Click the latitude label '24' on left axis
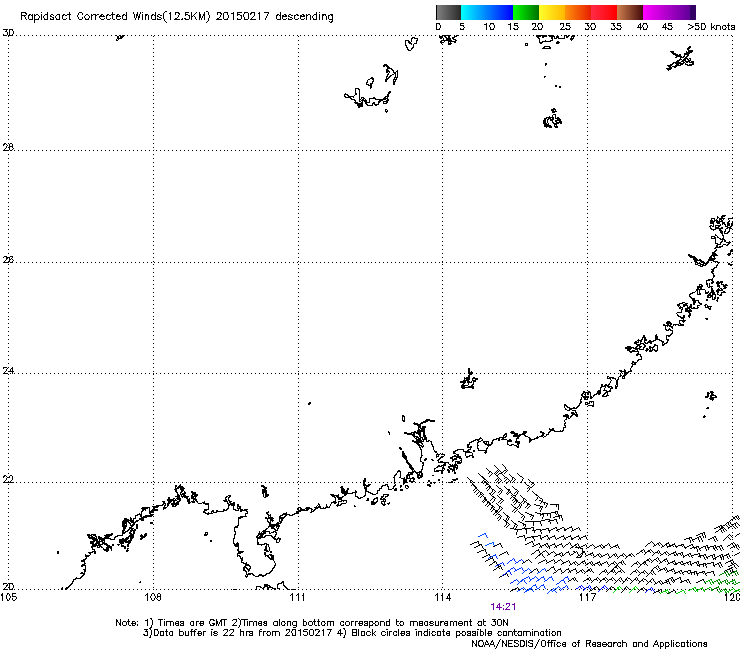This screenshot has width=740, height=650. (x=8, y=371)
